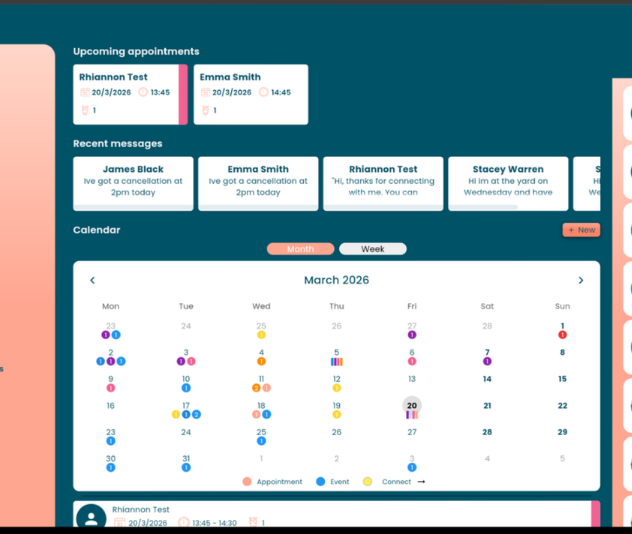The image size is (632, 534).
Task: Select Sunday March 29
Action: [x=562, y=432]
